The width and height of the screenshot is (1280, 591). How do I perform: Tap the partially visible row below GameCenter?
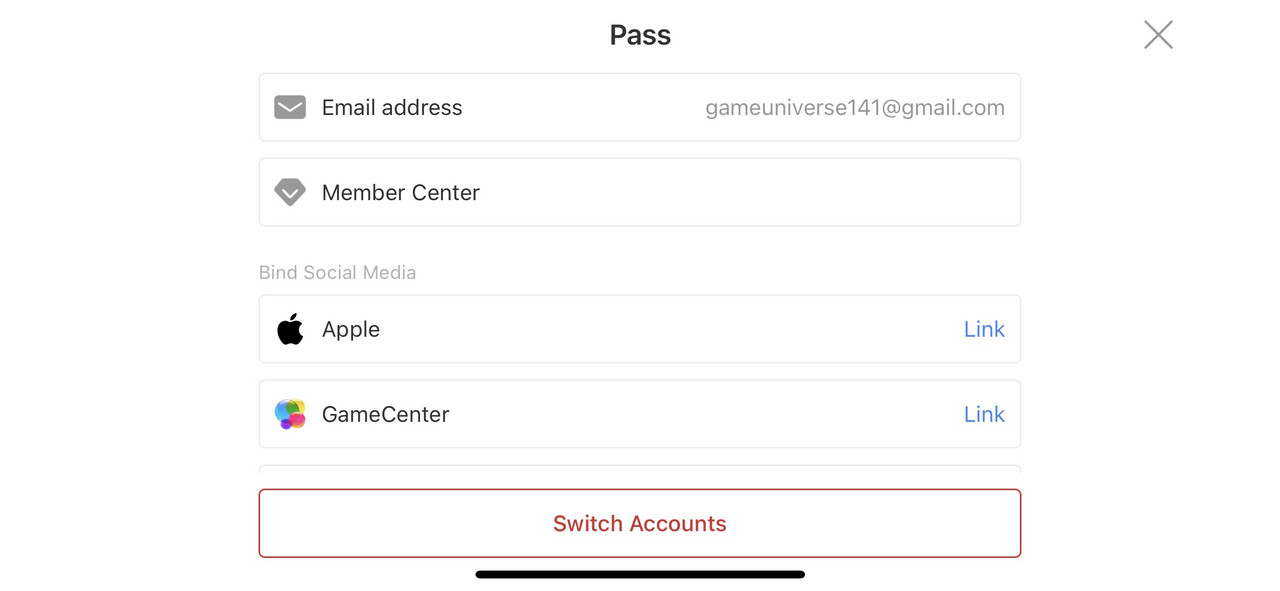(640, 469)
